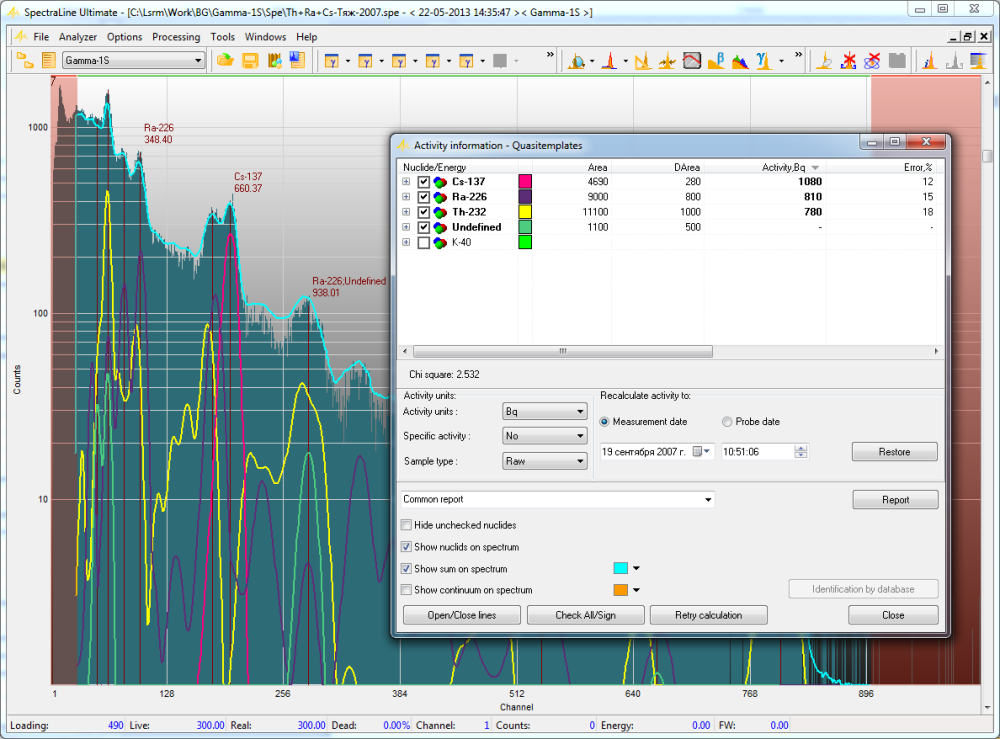Click the blue panel peak icon at toolbar end

978,61
